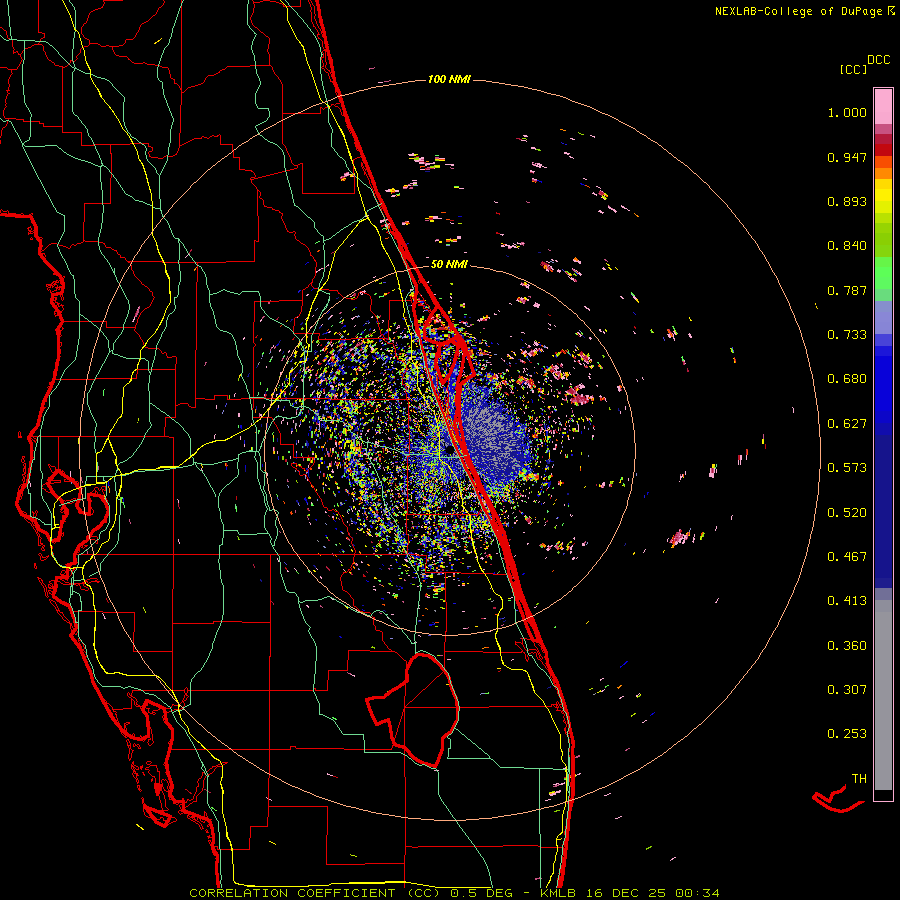Image resolution: width=900 pixels, height=900 pixels.
Task: Click the 0.840 scale value
Action: click(847, 246)
